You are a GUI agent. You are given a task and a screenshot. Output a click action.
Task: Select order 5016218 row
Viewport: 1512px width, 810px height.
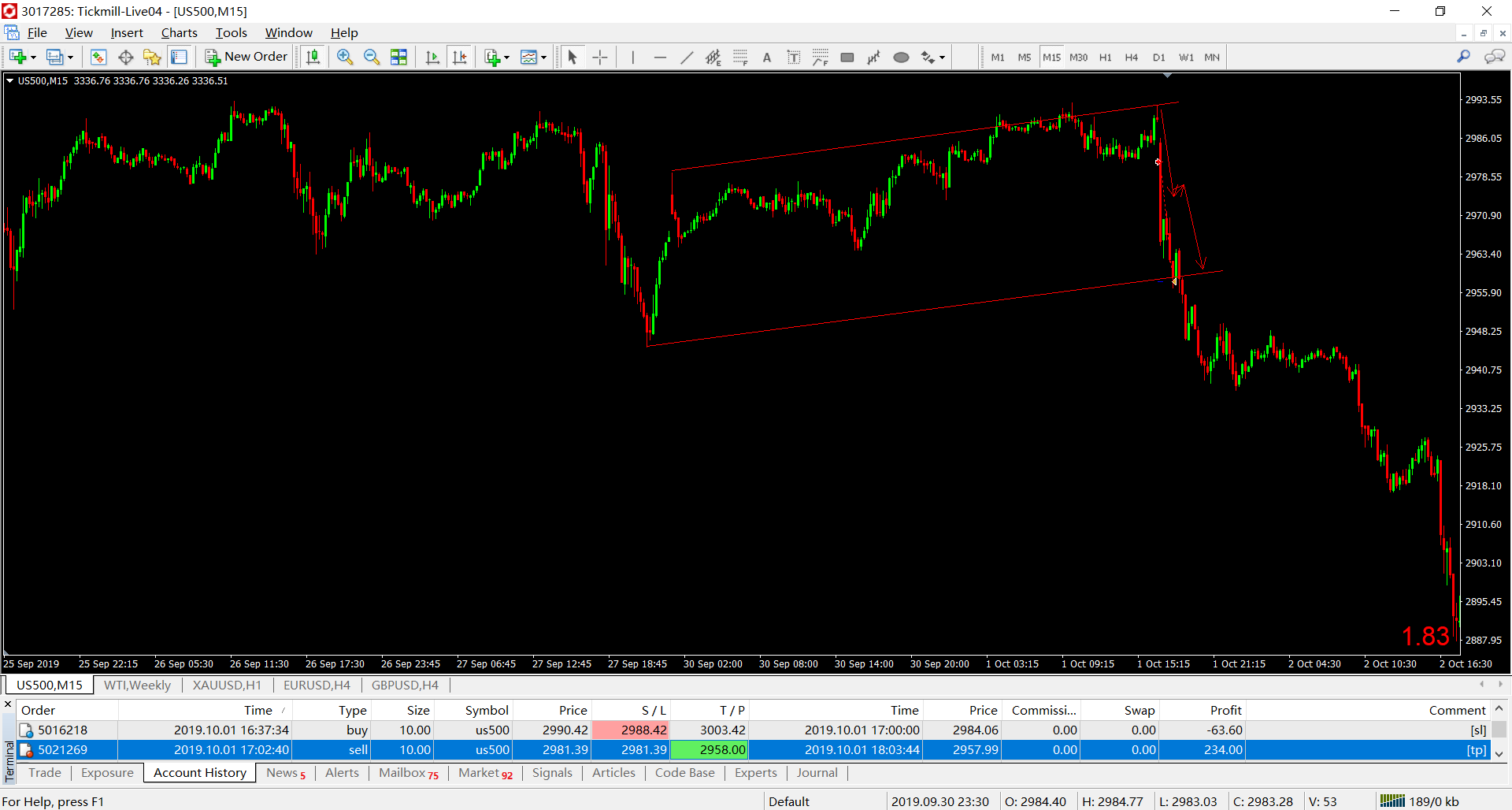752,730
